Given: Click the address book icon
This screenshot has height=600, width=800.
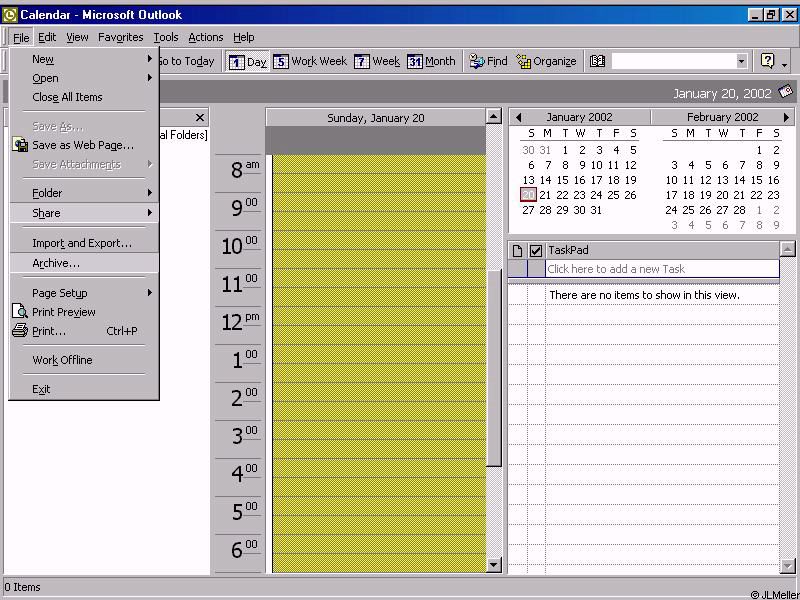Looking at the screenshot, I should click(597, 61).
